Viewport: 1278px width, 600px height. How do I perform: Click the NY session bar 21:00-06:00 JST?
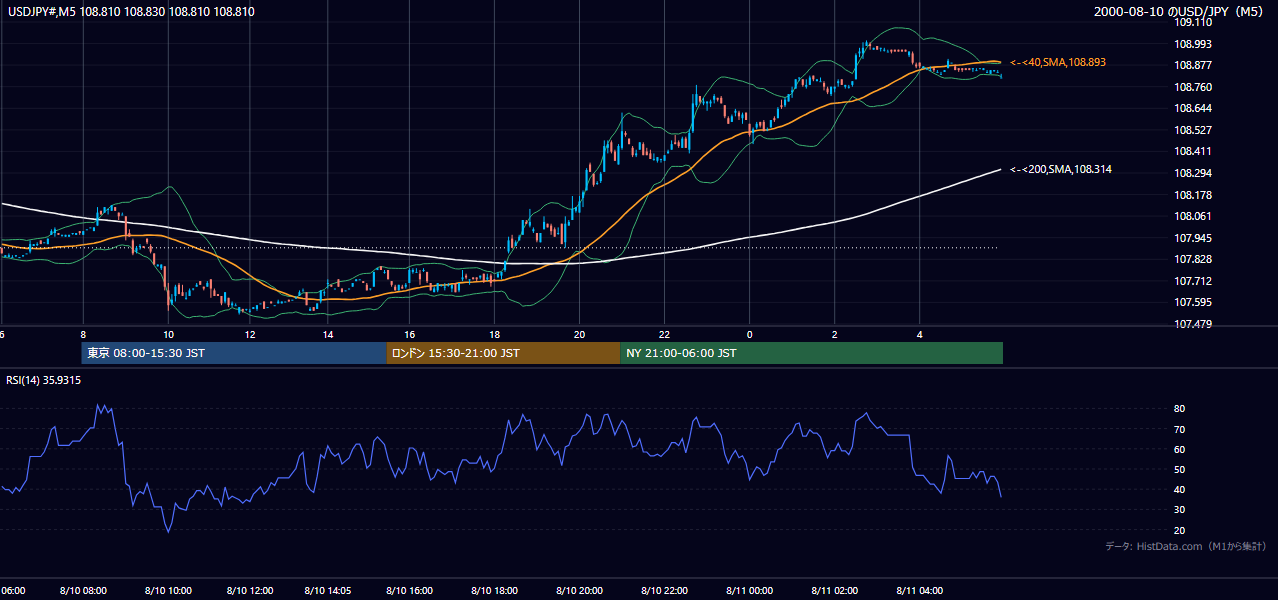coord(811,353)
